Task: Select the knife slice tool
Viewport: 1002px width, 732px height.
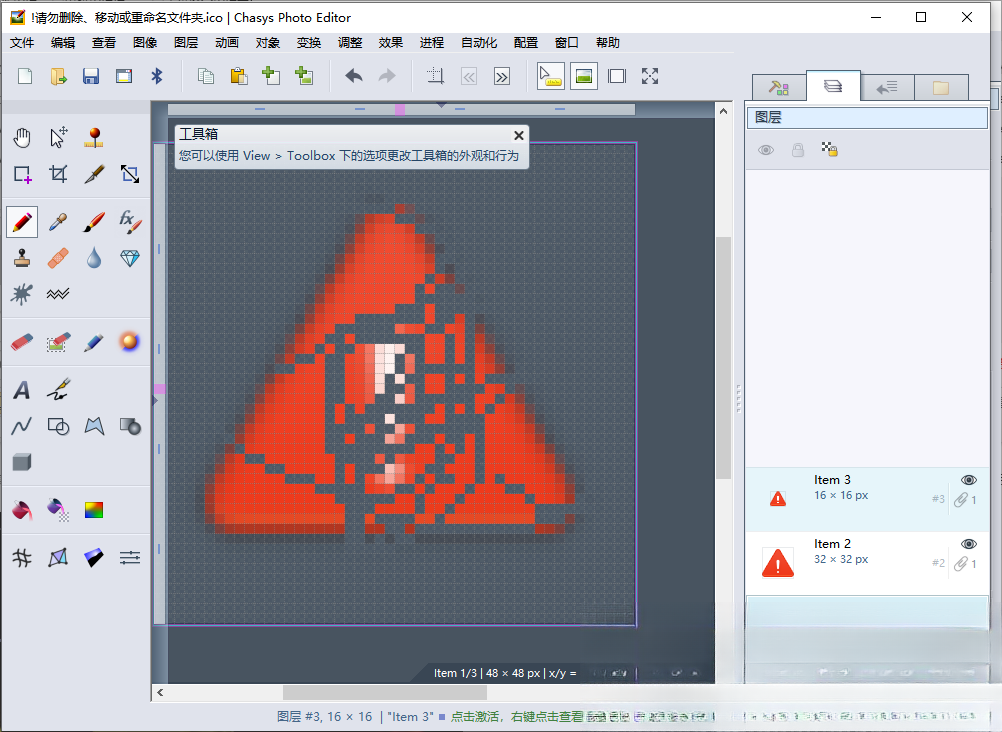Action: (94, 174)
